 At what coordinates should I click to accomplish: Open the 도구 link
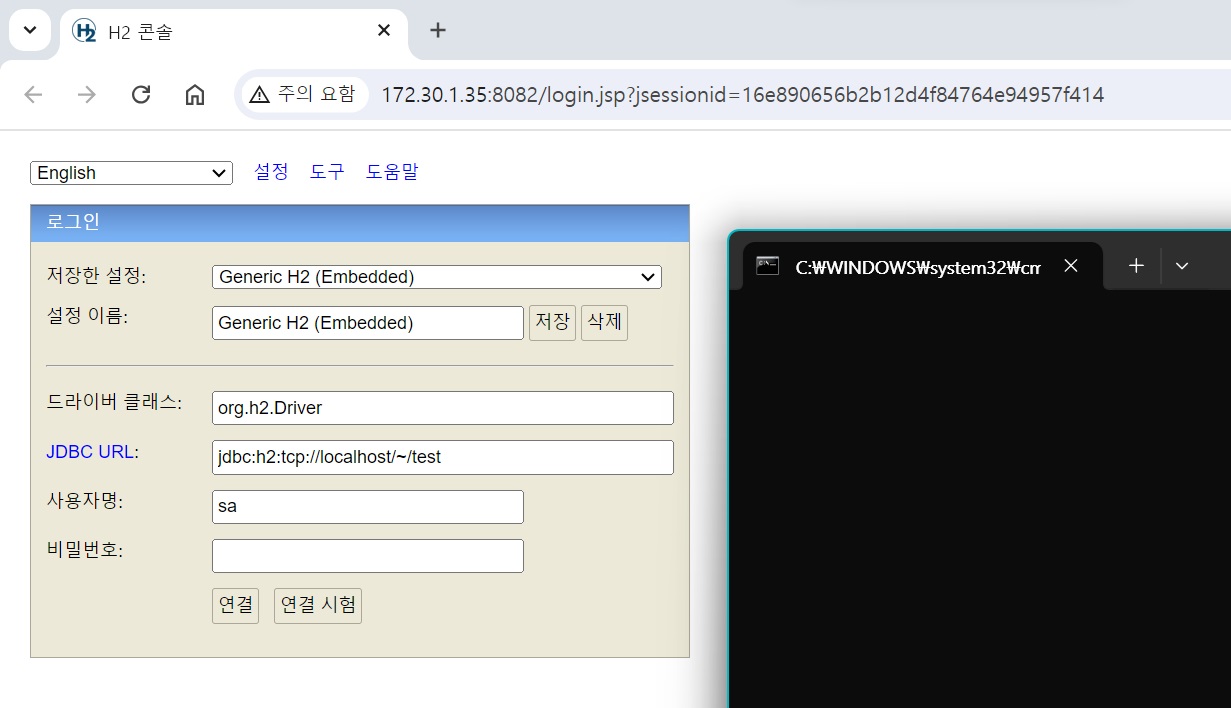(x=327, y=172)
